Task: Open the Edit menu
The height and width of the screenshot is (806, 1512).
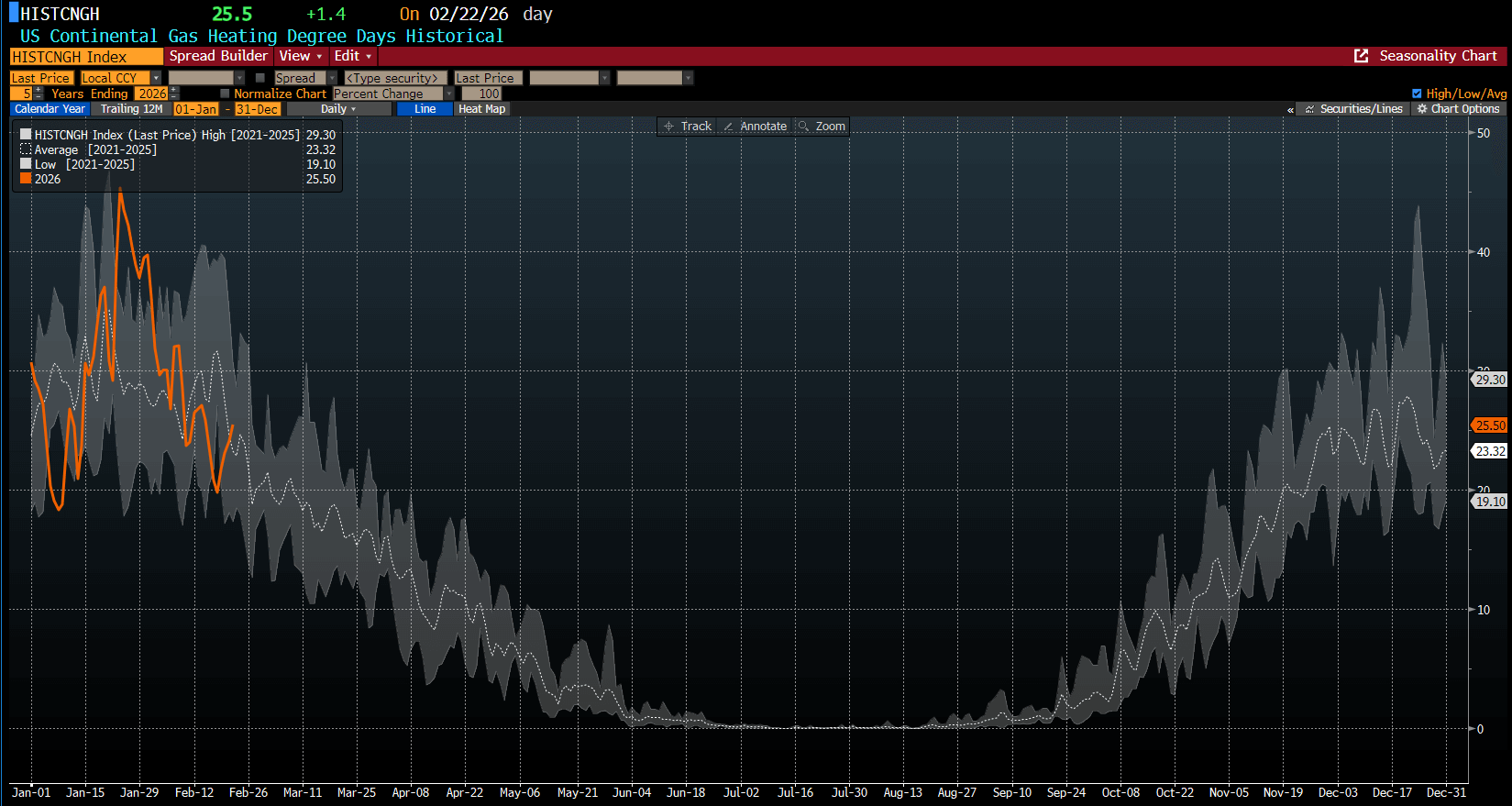Action: click(352, 56)
